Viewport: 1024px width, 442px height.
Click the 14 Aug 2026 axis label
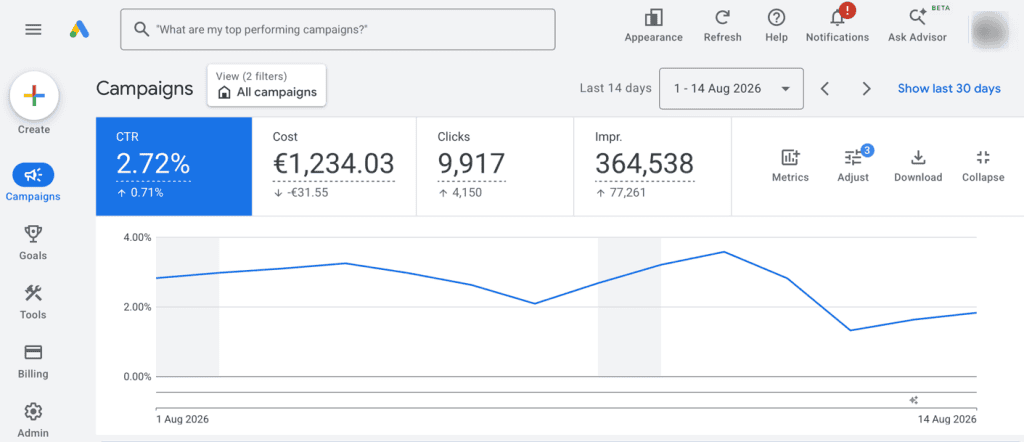[x=948, y=419]
